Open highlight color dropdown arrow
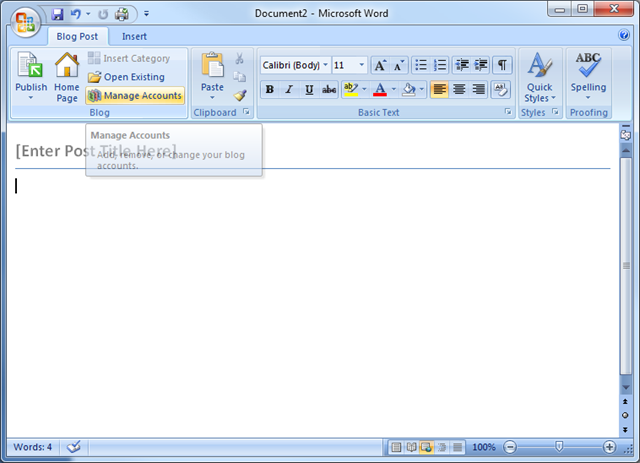This screenshot has width=640, height=463. click(x=364, y=89)
